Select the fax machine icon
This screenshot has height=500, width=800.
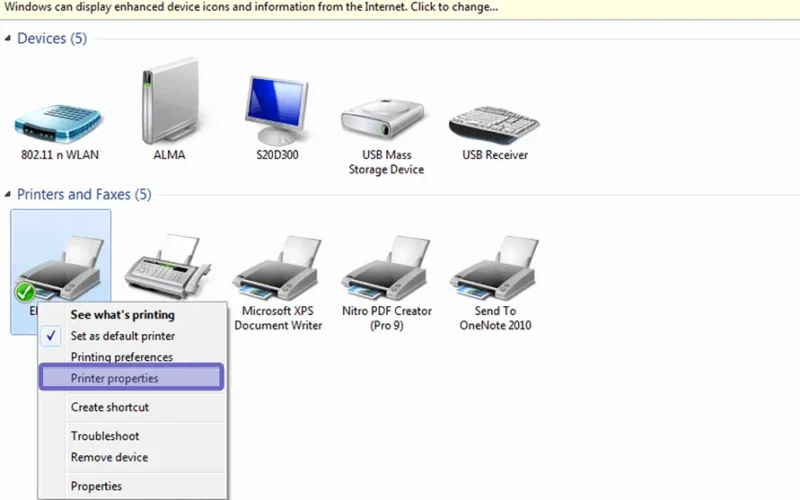coord(167,266)
